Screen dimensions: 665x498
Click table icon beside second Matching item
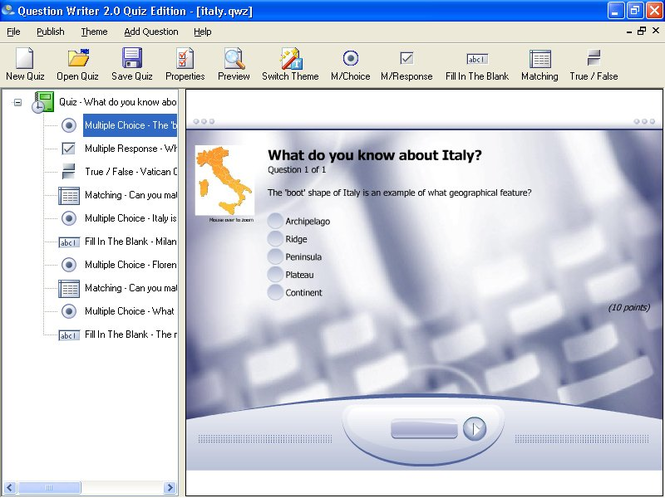(x=69, y=288)
